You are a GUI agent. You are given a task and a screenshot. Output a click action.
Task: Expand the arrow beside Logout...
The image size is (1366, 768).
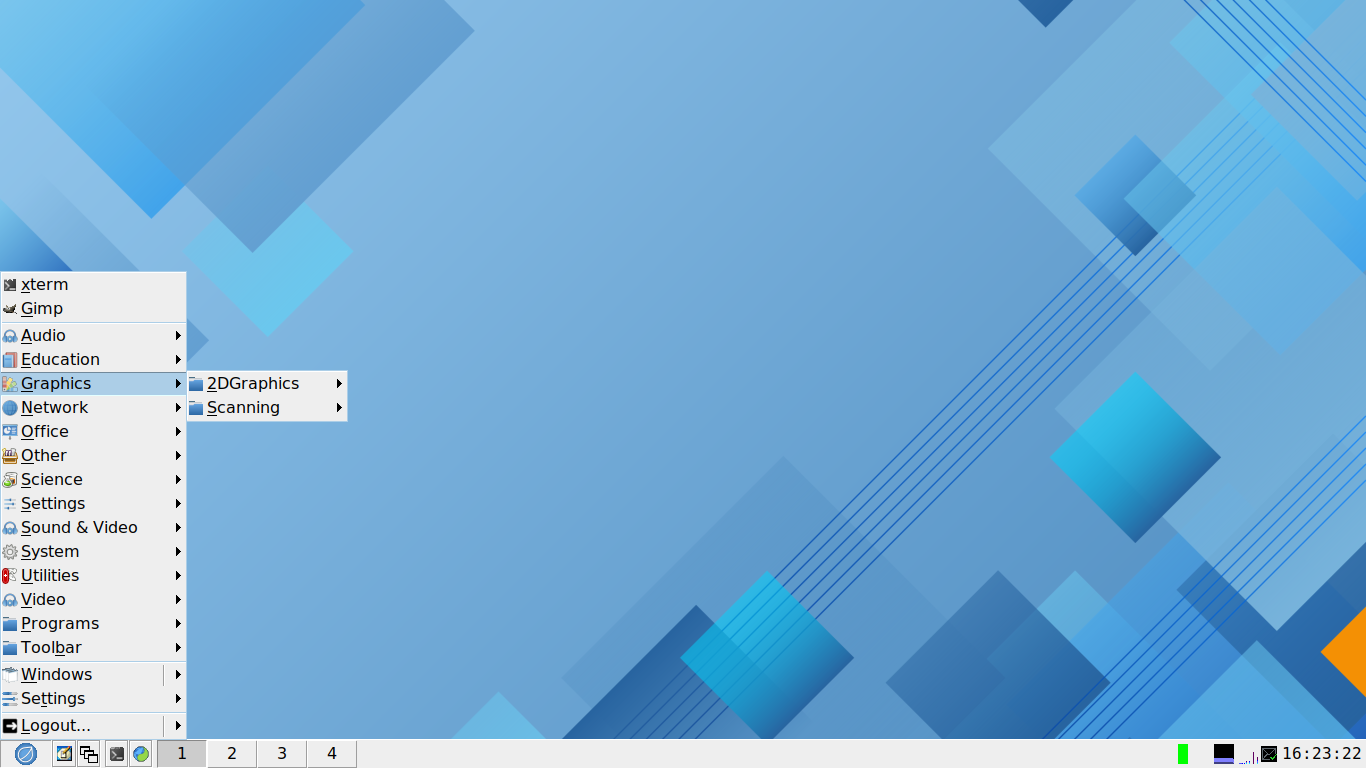pos(178,726)
